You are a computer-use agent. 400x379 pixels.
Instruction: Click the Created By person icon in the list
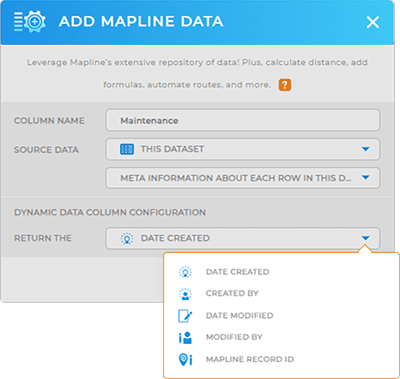coord(185,294)
